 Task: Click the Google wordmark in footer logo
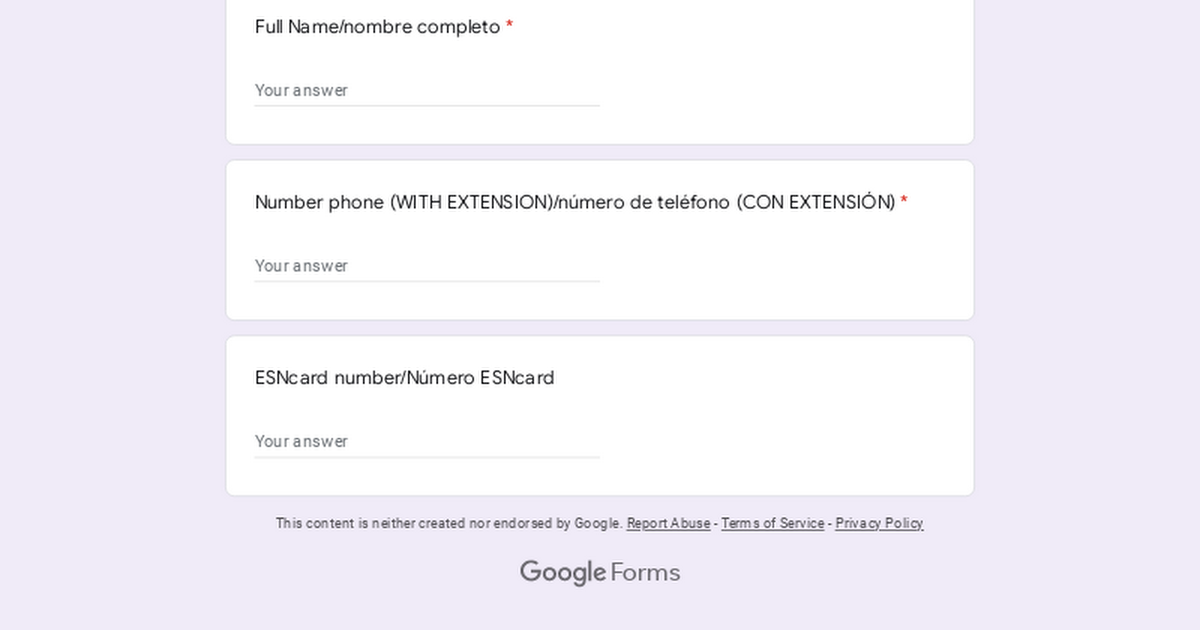pos(562,573)
